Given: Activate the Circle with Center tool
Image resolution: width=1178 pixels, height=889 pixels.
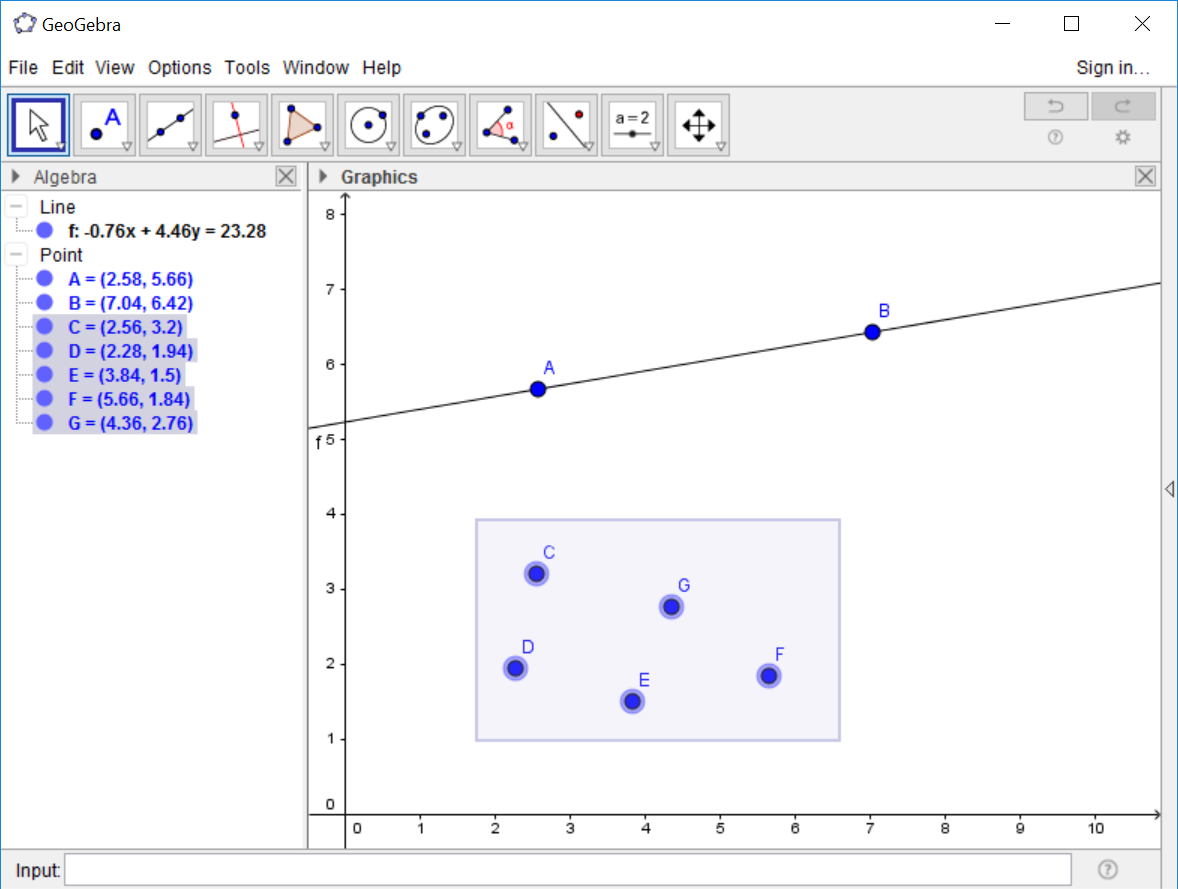Looking at the screenshot, I should (x=369, y=124).
